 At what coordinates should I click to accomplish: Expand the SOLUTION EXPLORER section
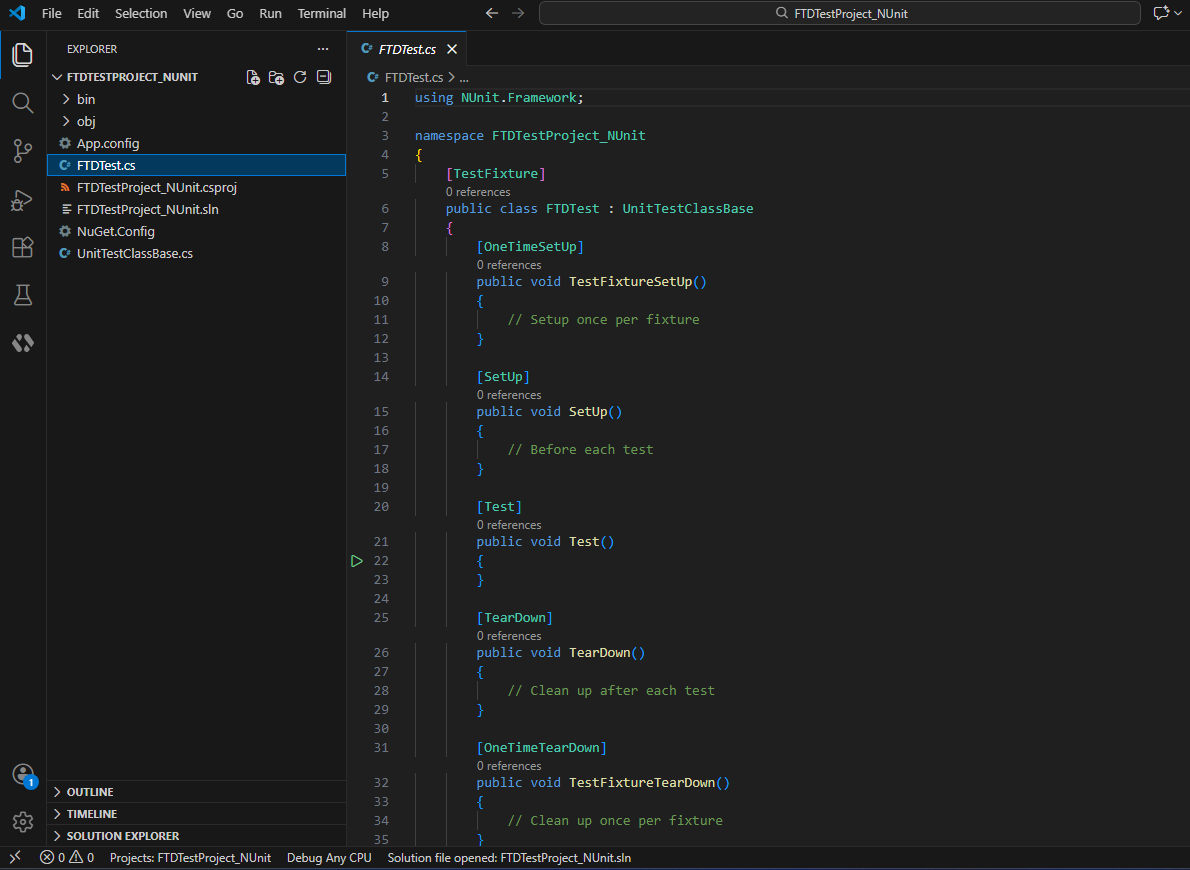[x=122, y=836]
